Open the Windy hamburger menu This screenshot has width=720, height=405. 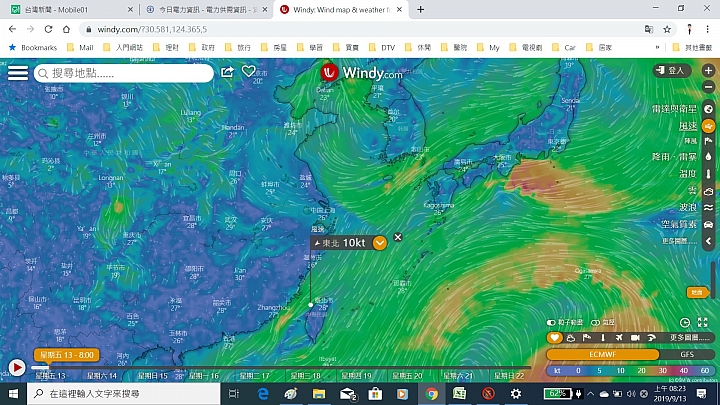click(x=18, y=73)
